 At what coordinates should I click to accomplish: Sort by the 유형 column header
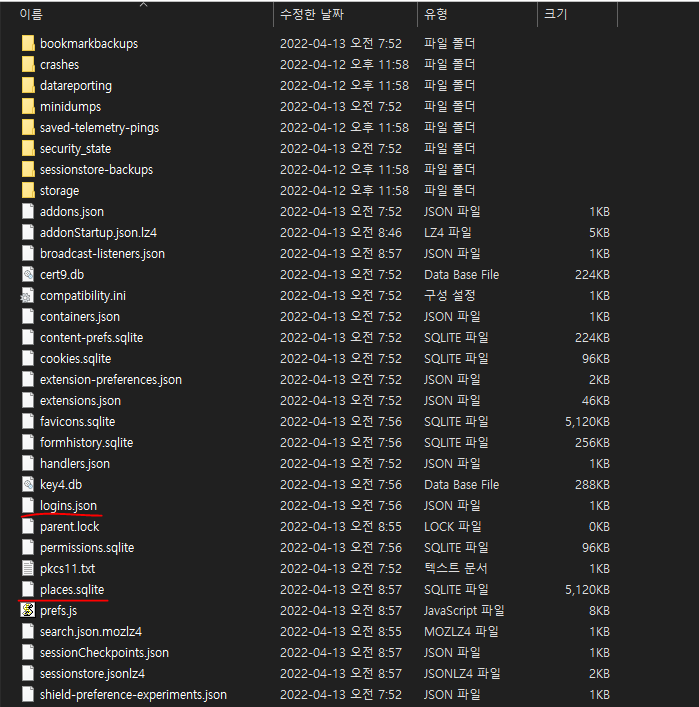[x=435, y=14]
